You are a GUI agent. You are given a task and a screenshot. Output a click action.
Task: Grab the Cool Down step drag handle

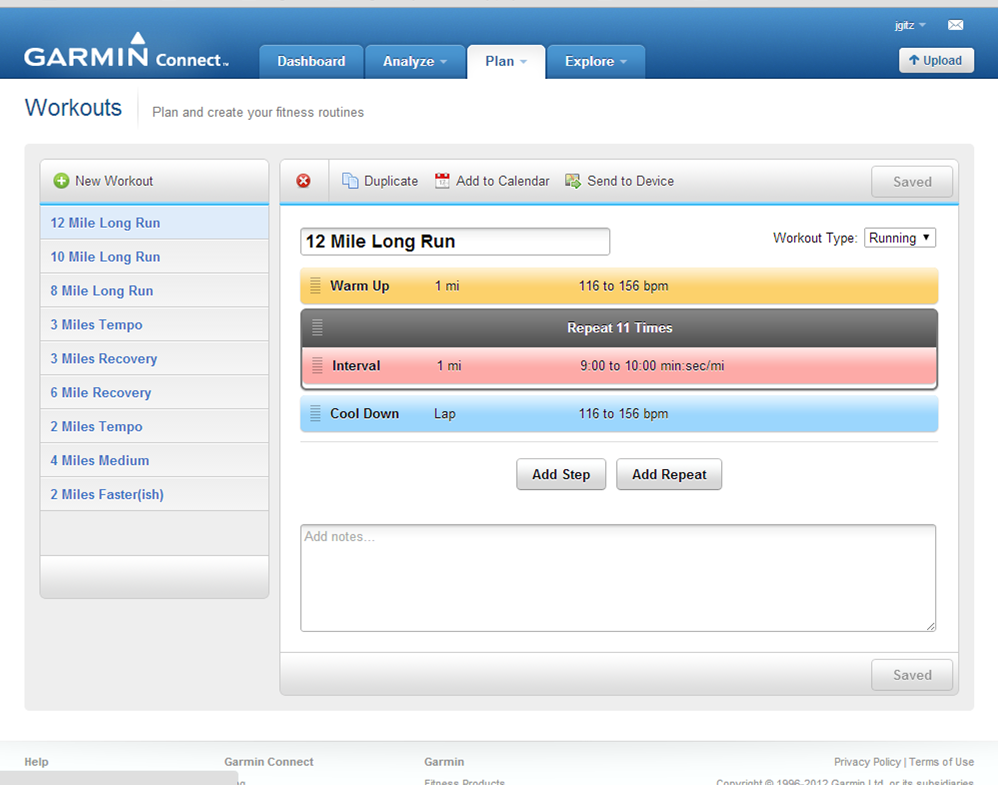[315, 413]
